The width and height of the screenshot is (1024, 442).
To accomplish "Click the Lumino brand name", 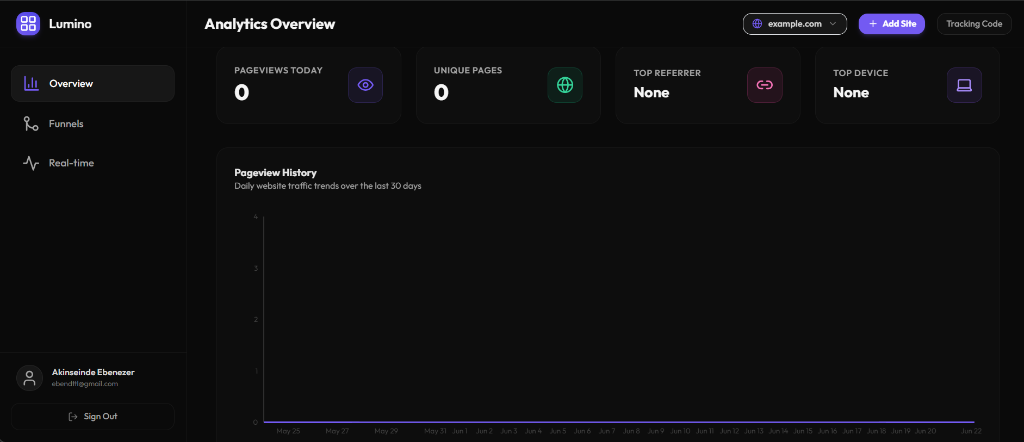I will point(71,24).
